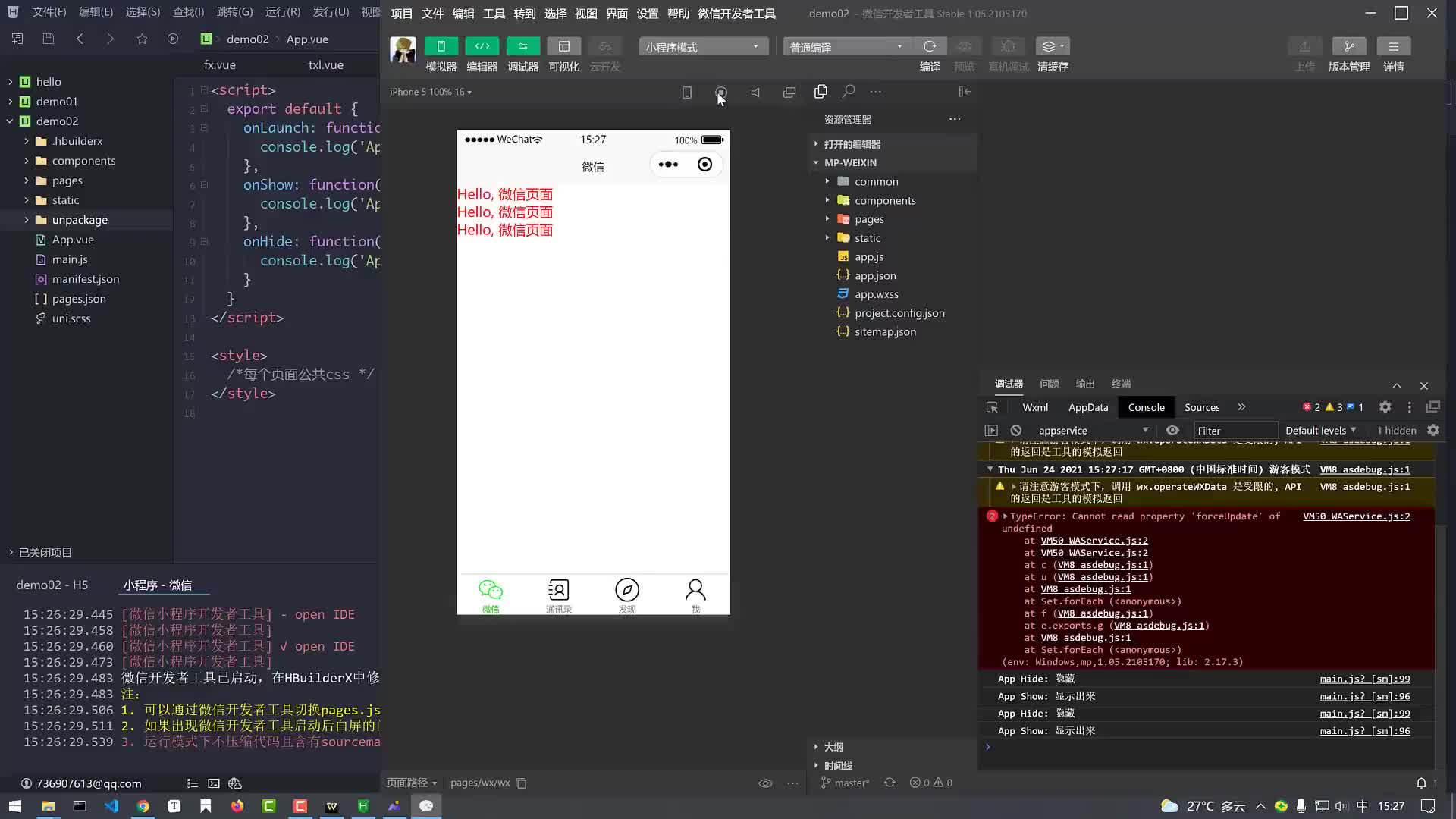
Task: Collapse the editor side panel icon
Action: (964, 92)
